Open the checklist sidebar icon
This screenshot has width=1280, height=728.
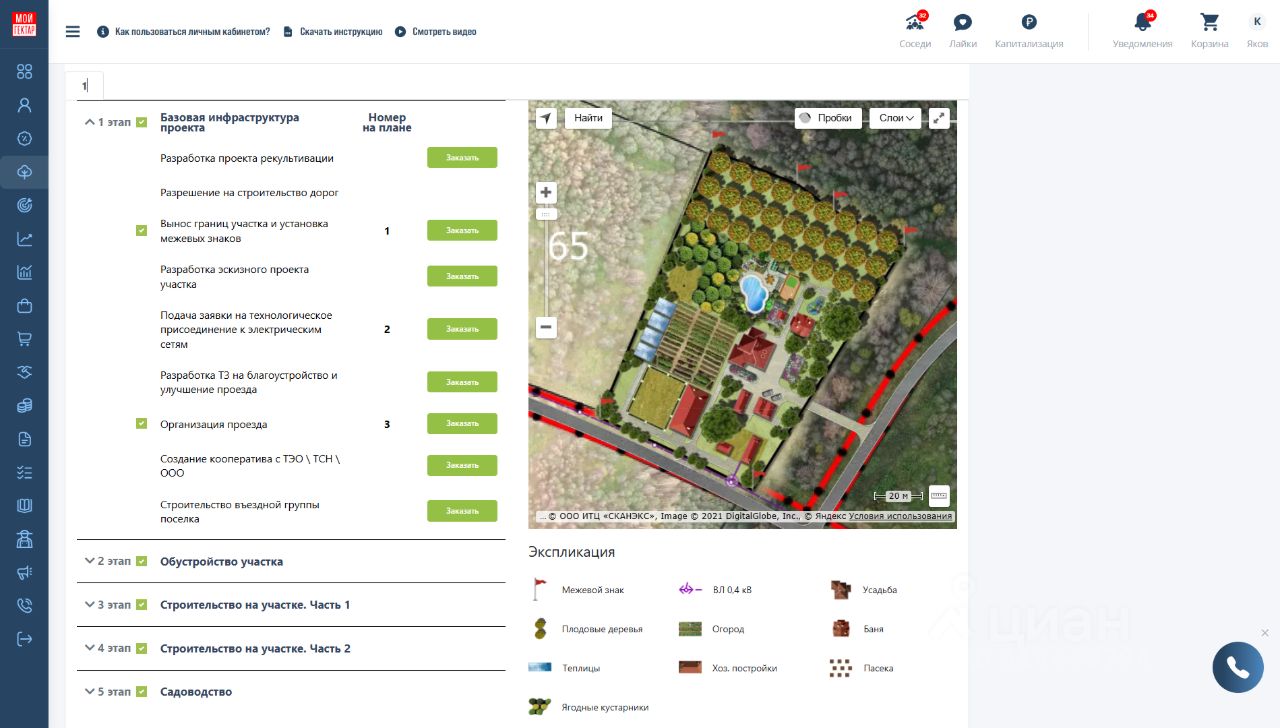25,472
